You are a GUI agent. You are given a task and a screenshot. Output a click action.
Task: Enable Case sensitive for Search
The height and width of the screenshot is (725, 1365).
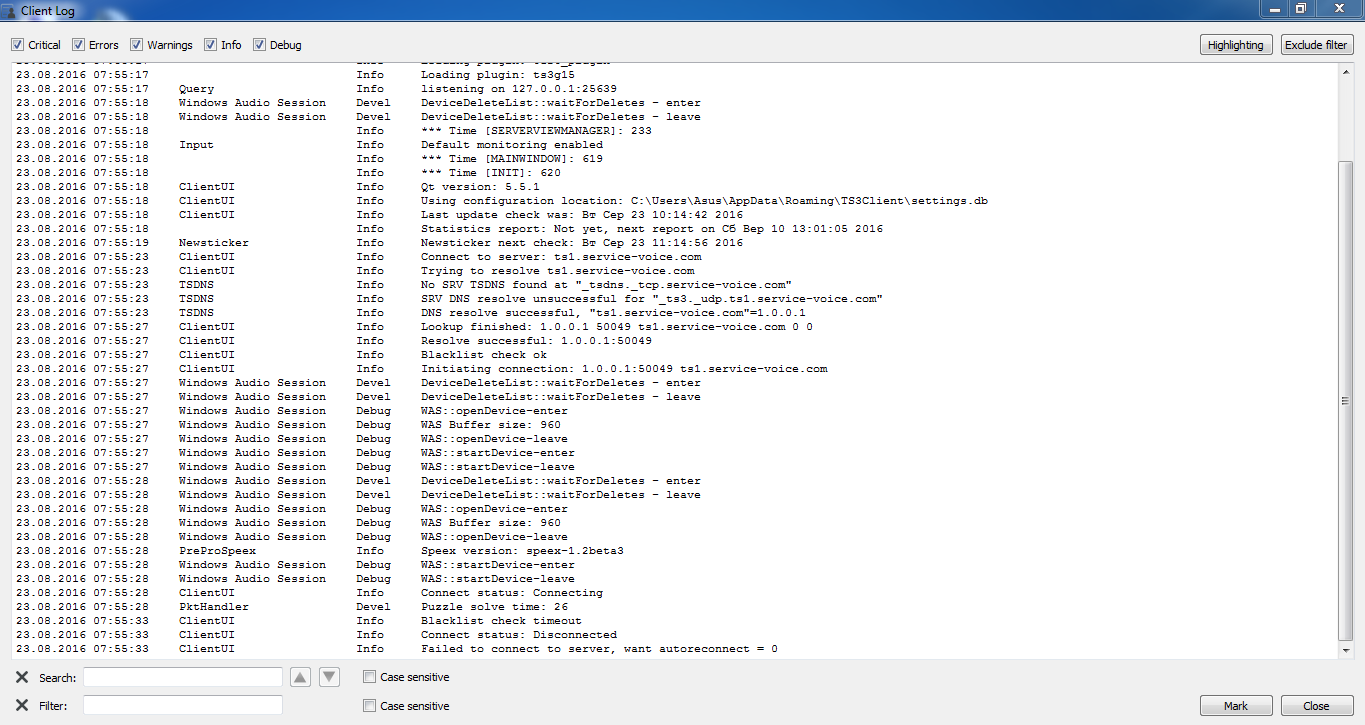coord(370,677)
